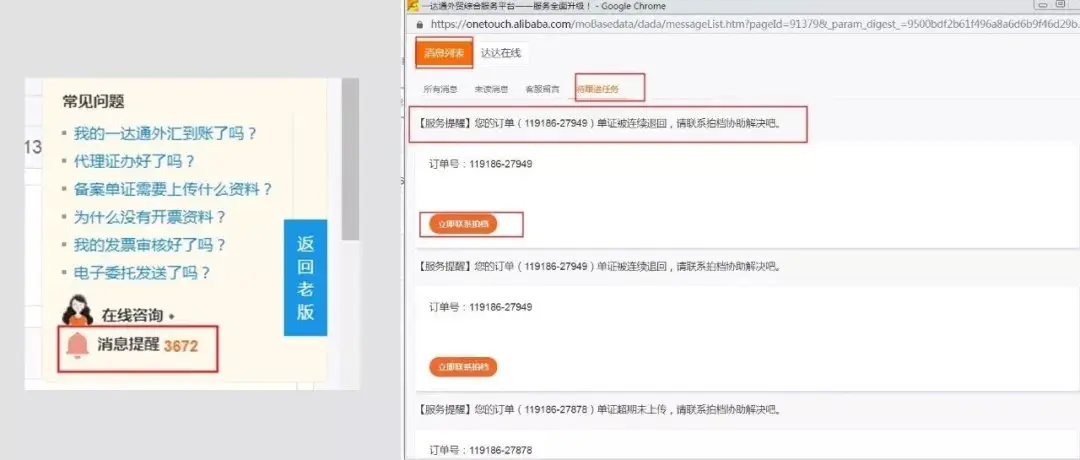Select the 所有消息 filter tab
Screen dimensions: 1080x460
[440, 90]
